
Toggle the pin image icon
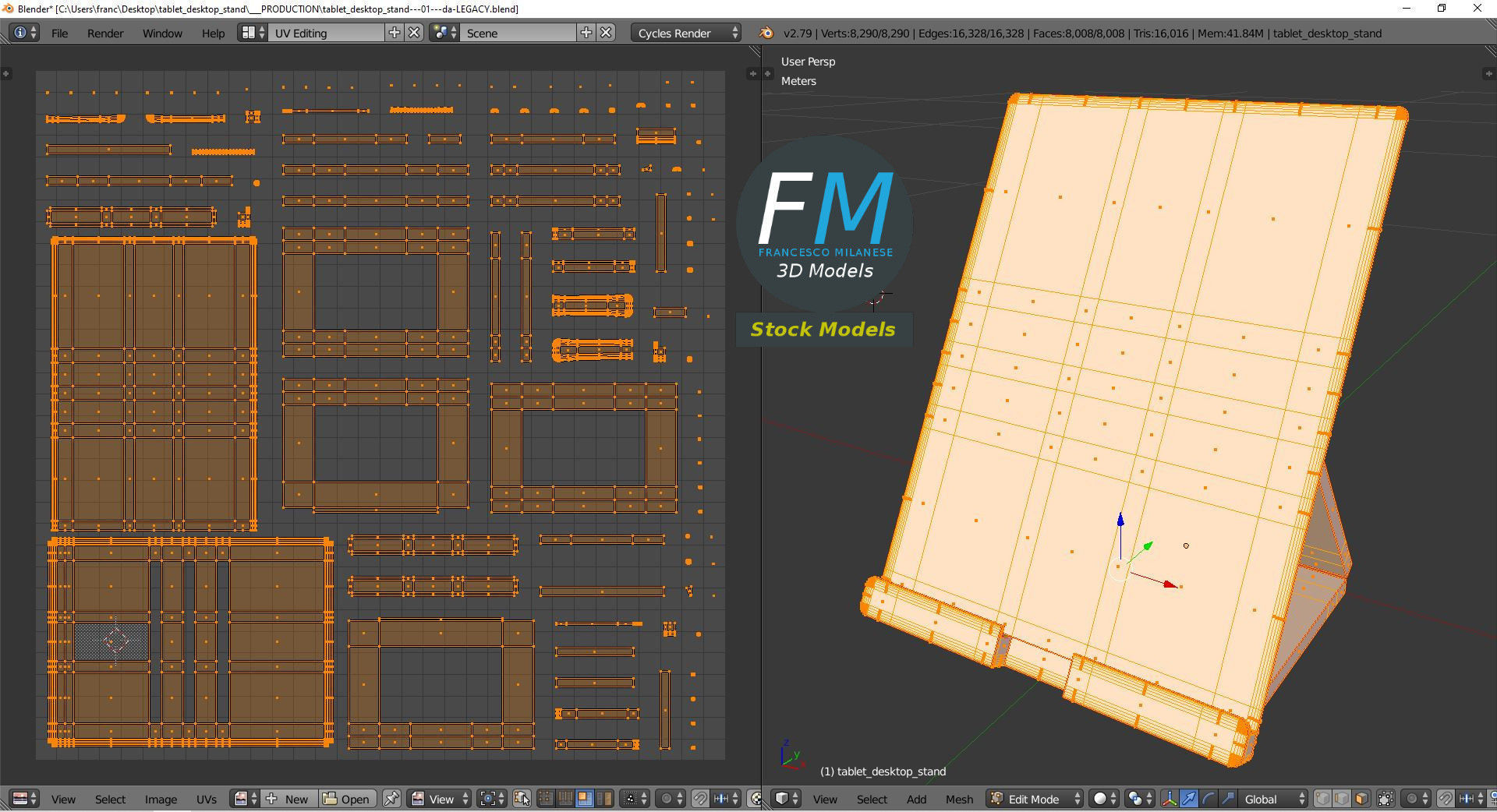coord(391,799)
